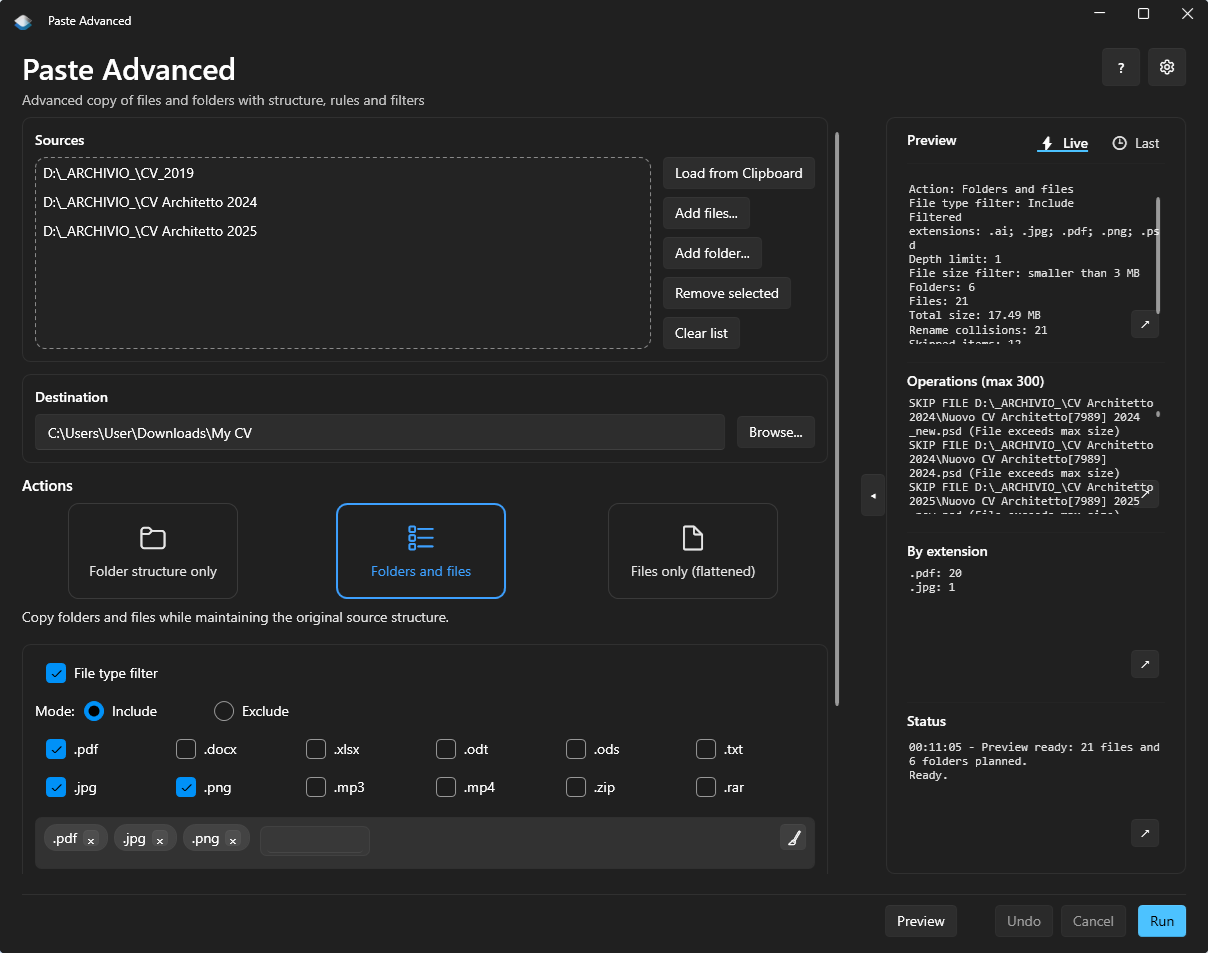Switch preview to Last tab
1208x953 pixels.
point(1136,143)
